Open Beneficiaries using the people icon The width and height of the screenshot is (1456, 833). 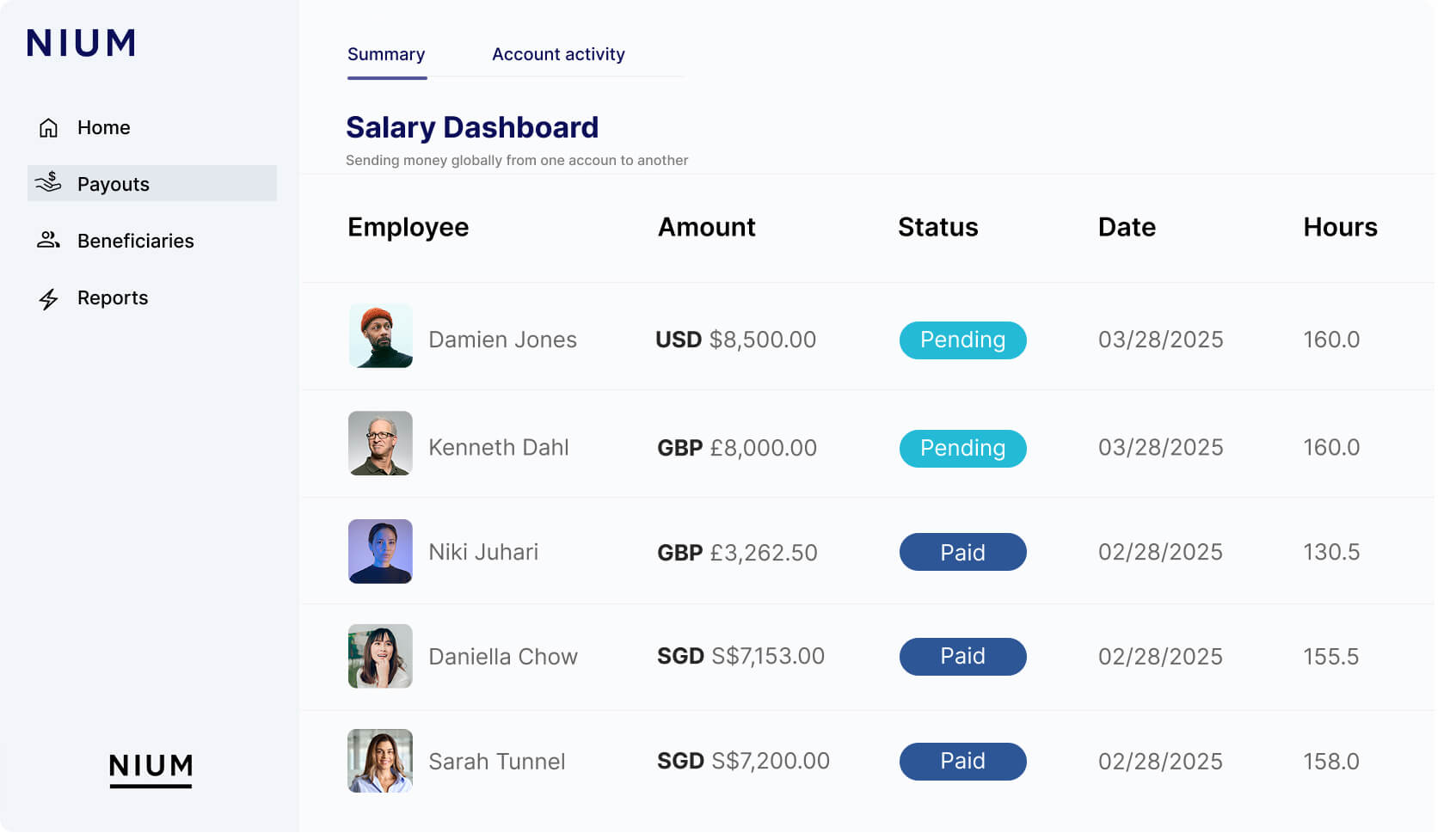click(x=47, y=240)
